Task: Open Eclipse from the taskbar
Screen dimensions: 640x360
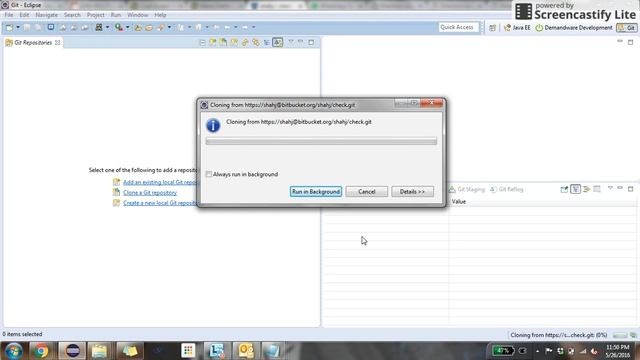Action: (x=73, y=351)
